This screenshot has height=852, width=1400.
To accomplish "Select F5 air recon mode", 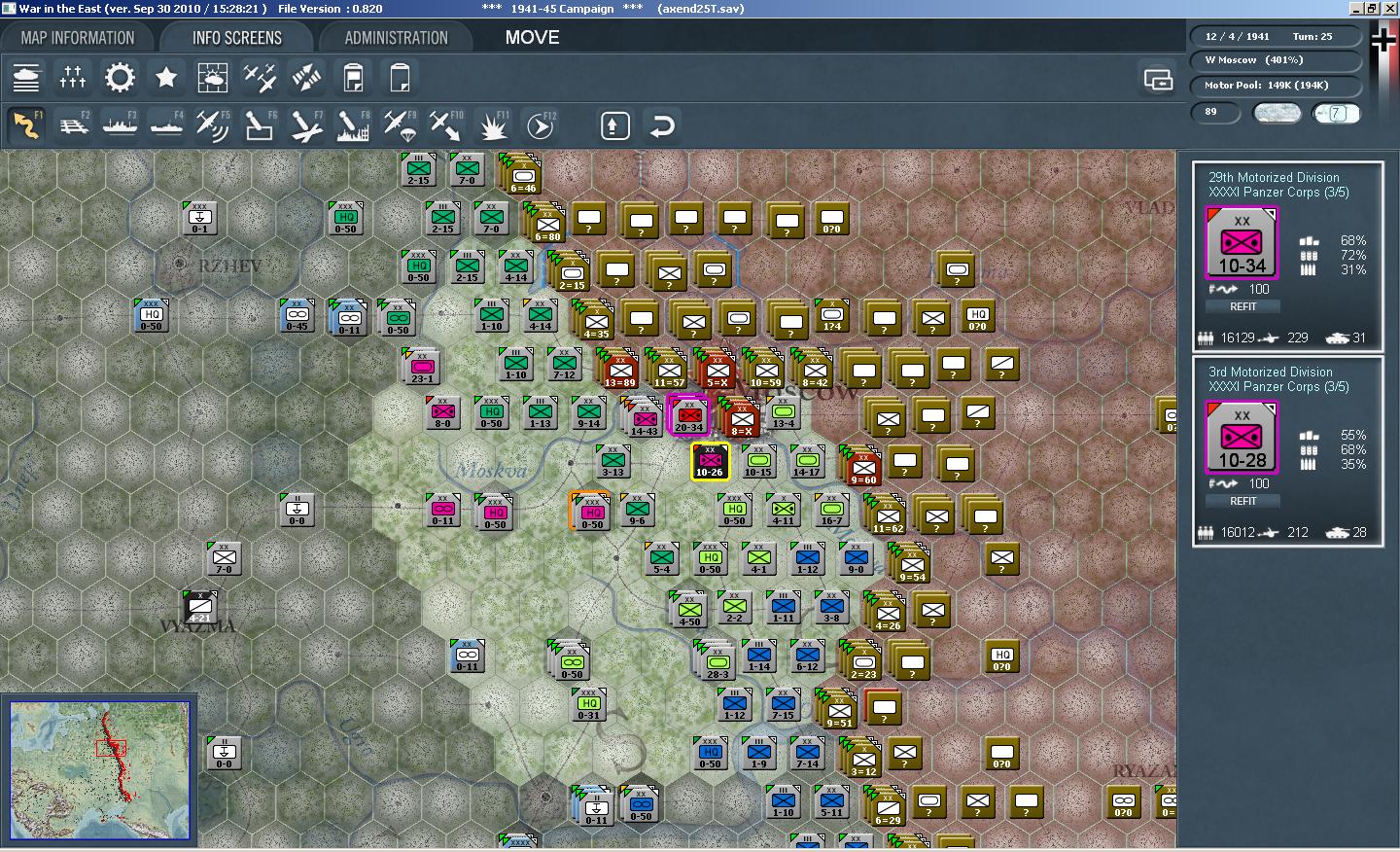I will (x=213, y=126).
